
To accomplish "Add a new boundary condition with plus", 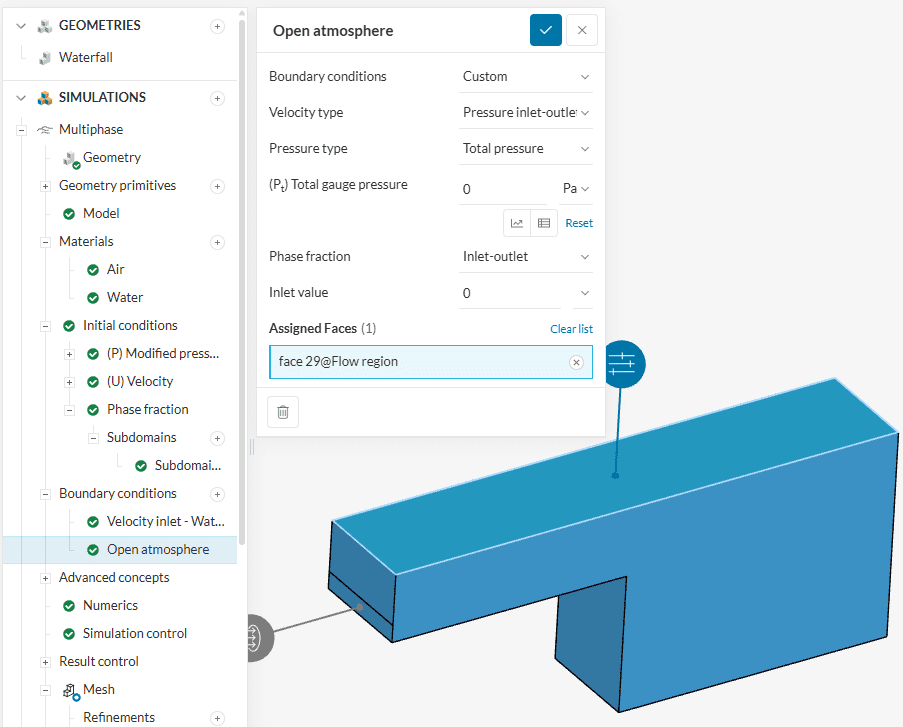I will pyautogui.click(x=217, y=494).
